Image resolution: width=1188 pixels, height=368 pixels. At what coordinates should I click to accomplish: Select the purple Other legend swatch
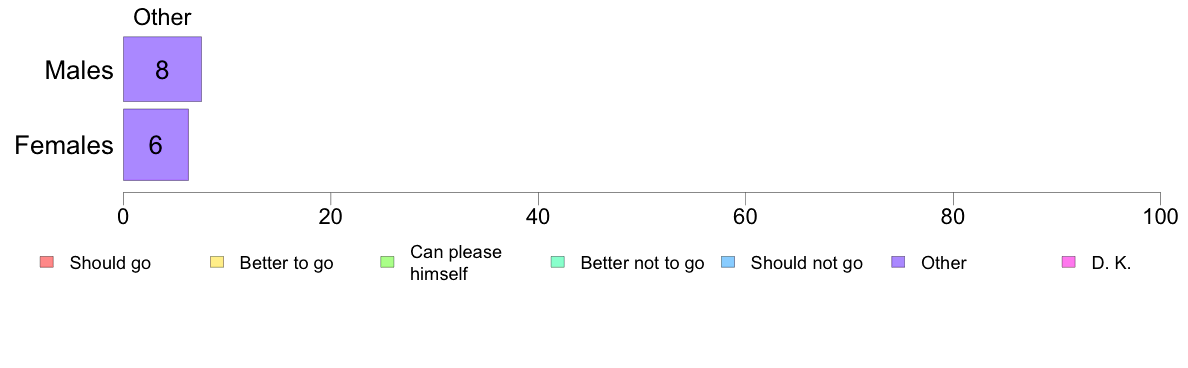[897, 263]
